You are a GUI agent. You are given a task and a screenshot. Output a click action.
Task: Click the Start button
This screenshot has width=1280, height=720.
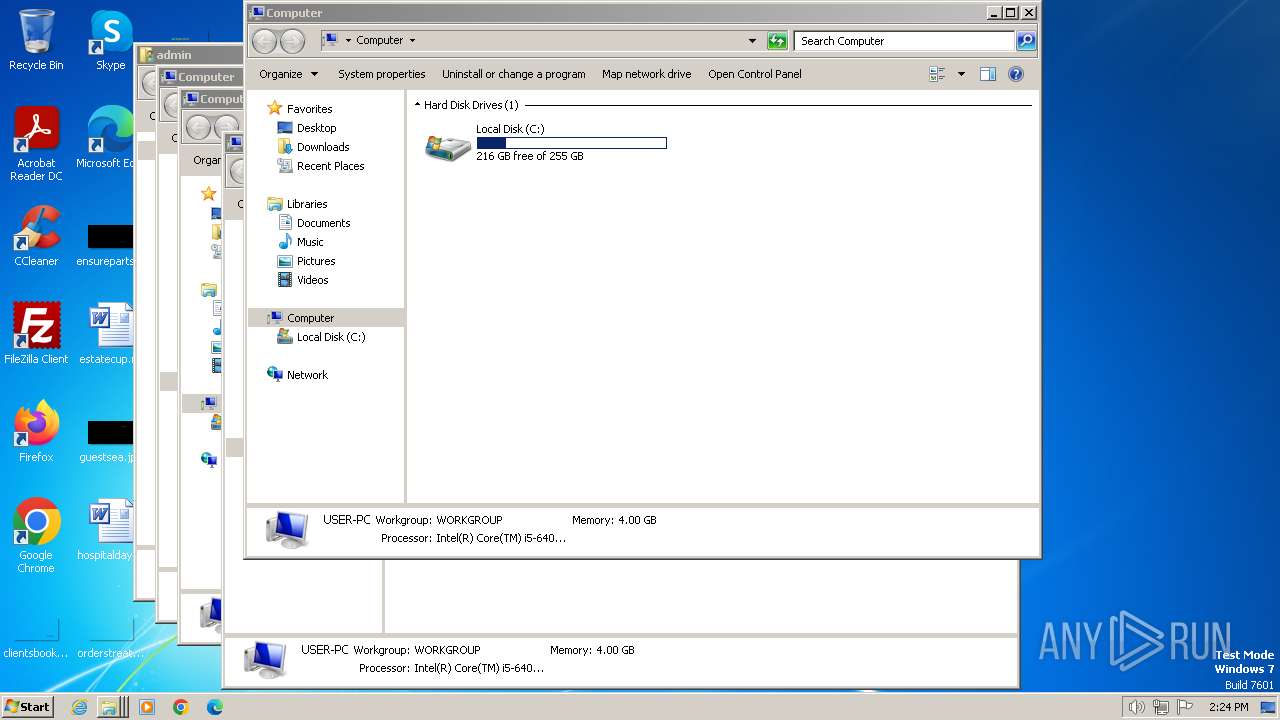(28, 707)
